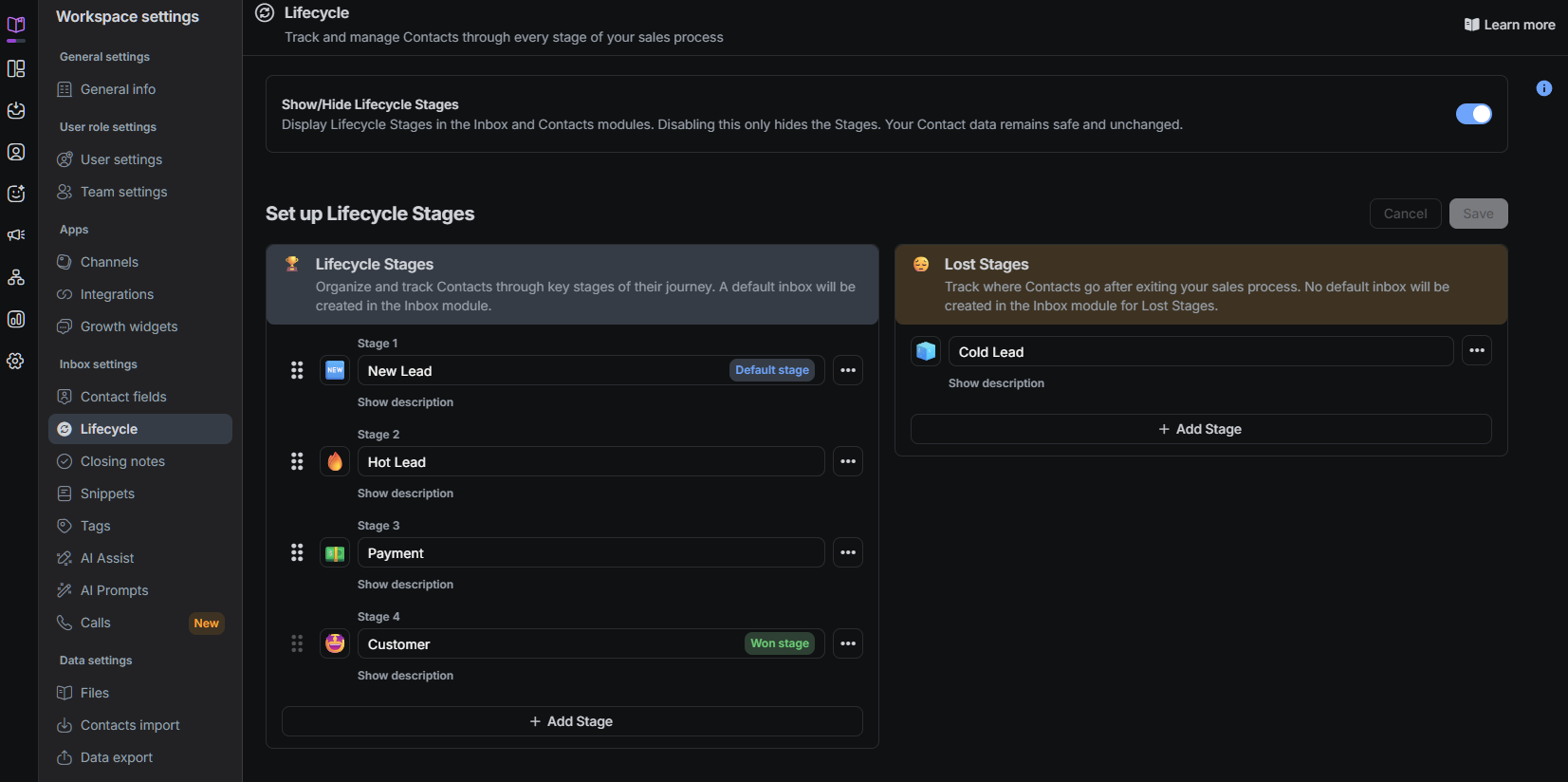The width and height of the screenshot is (1568, 782).
Task: Edit the Hot Lead stage name field
Action: pyautogui.click(x=591, y=461)
